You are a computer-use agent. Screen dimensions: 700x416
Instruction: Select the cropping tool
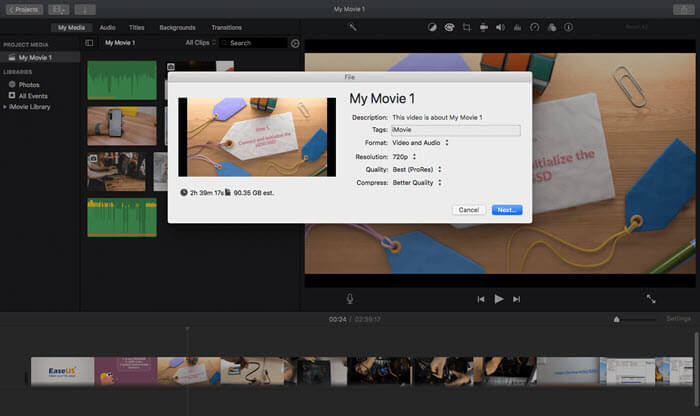click(466, 27)
